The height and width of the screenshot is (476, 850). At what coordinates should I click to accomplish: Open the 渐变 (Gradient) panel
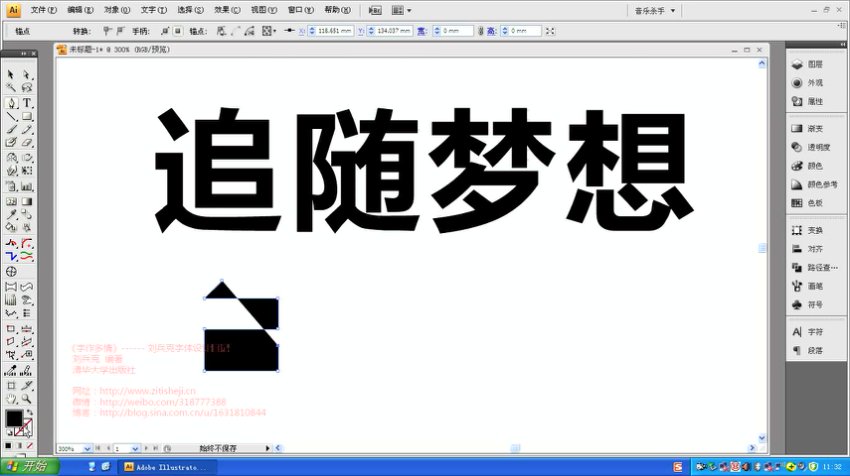814,129
